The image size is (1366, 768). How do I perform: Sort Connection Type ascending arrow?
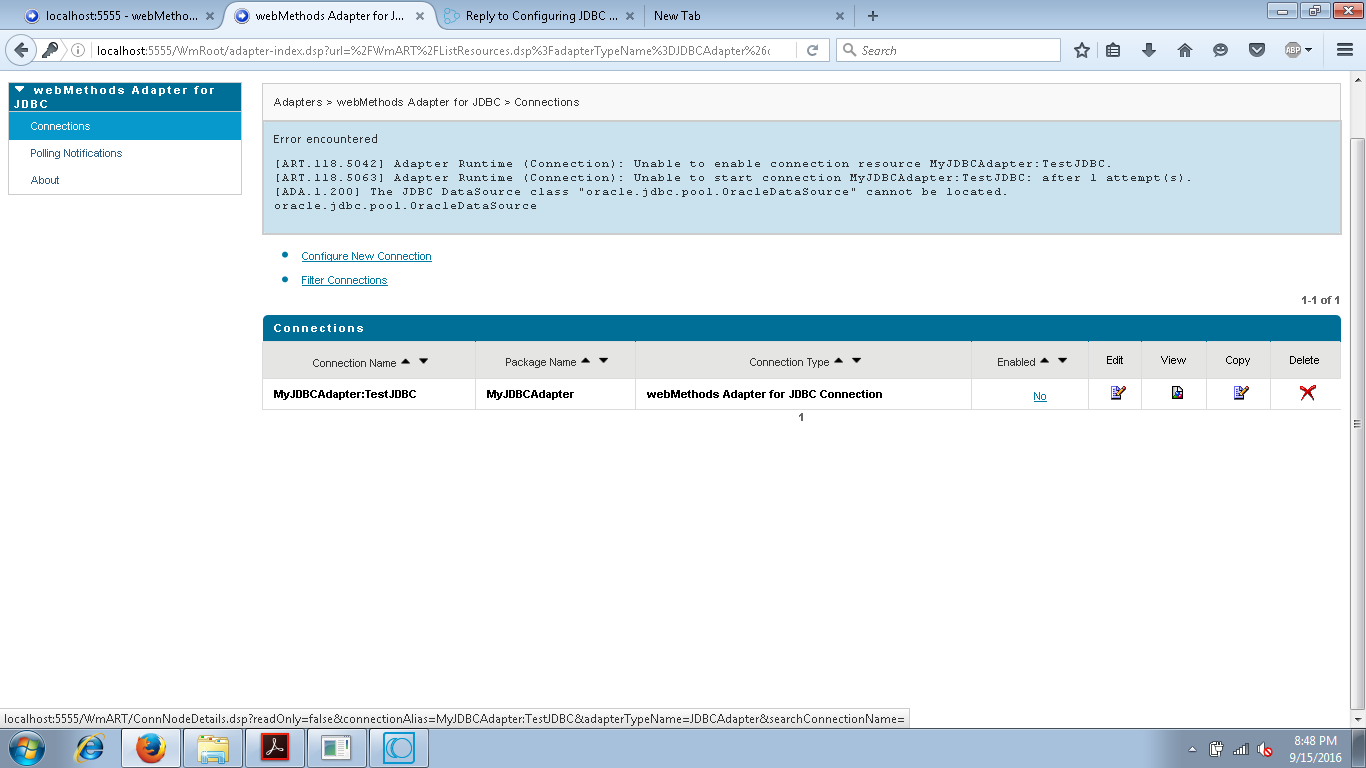tap(838, 361)
